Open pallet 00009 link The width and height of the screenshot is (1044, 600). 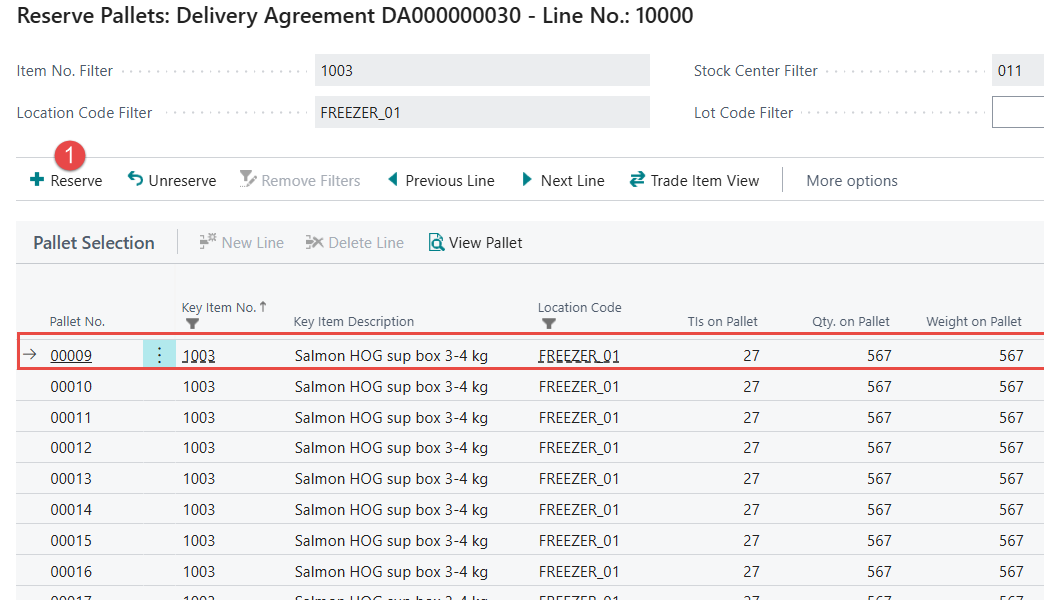click(x=71, y=356)
